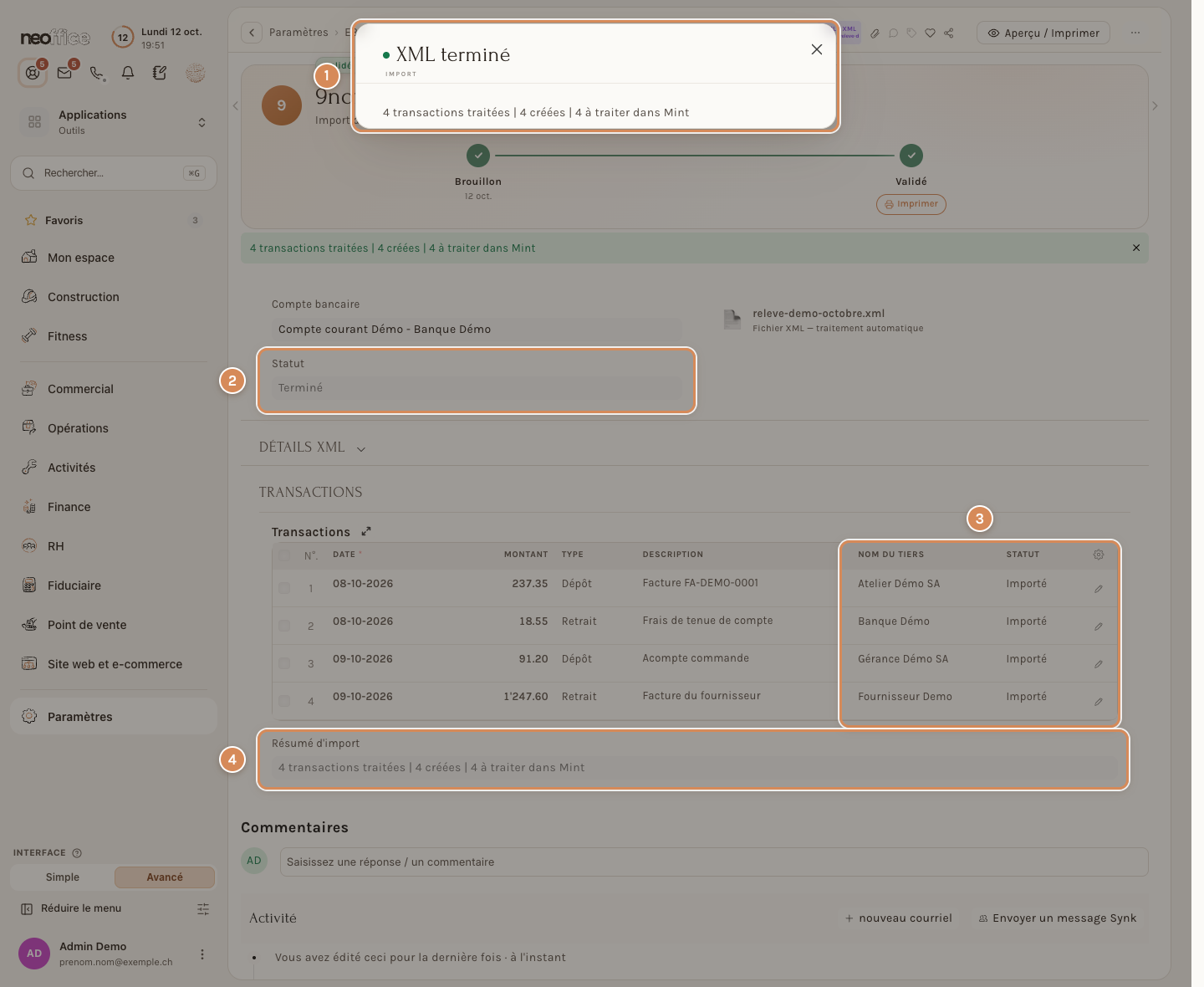Open Admin Demo user options menu
Image resolution: width=1204 pixels, height=987 pixels.
(x=202, y=954)
